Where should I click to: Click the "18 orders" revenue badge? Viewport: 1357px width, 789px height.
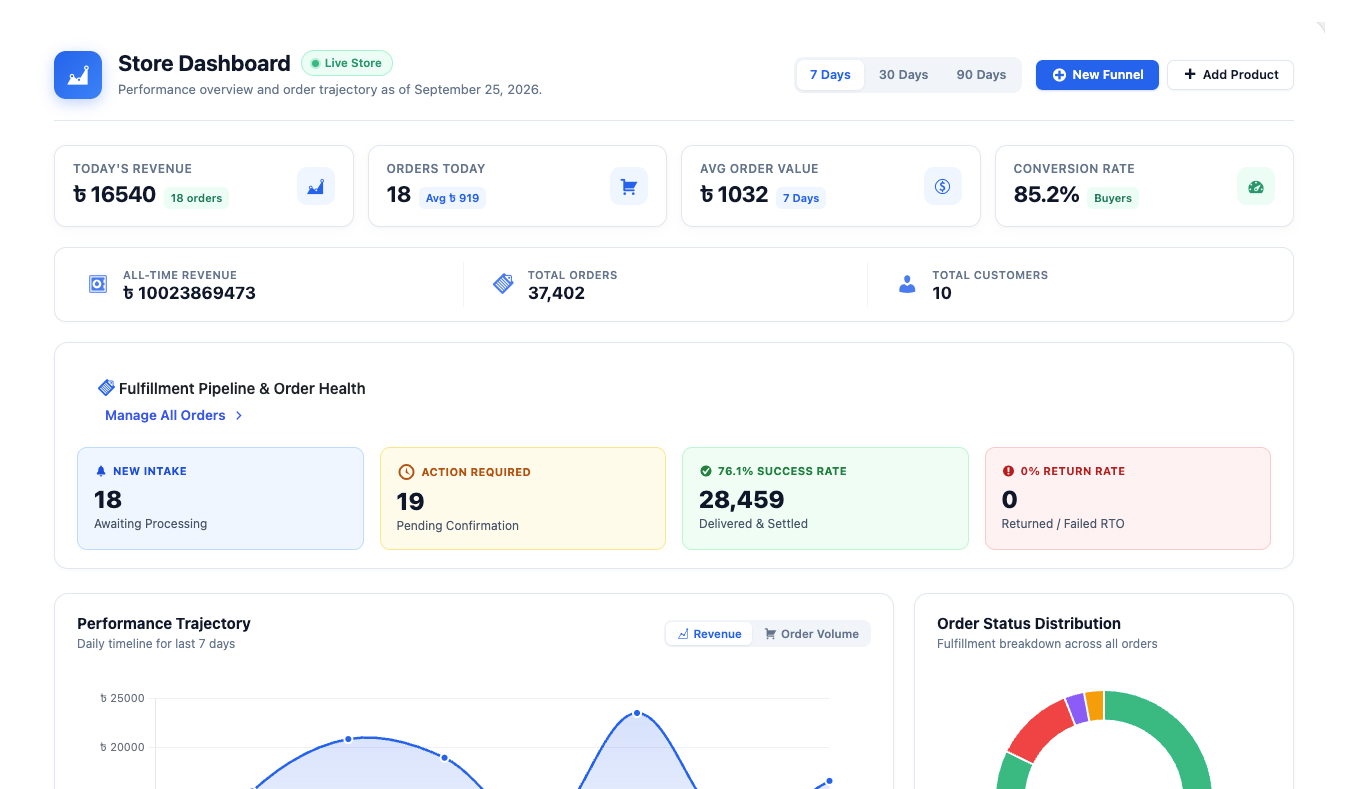click(196, 198)
